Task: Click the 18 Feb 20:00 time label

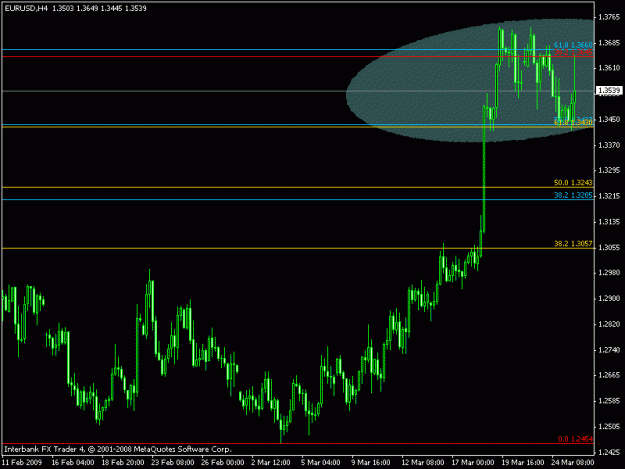Action: 123,463
